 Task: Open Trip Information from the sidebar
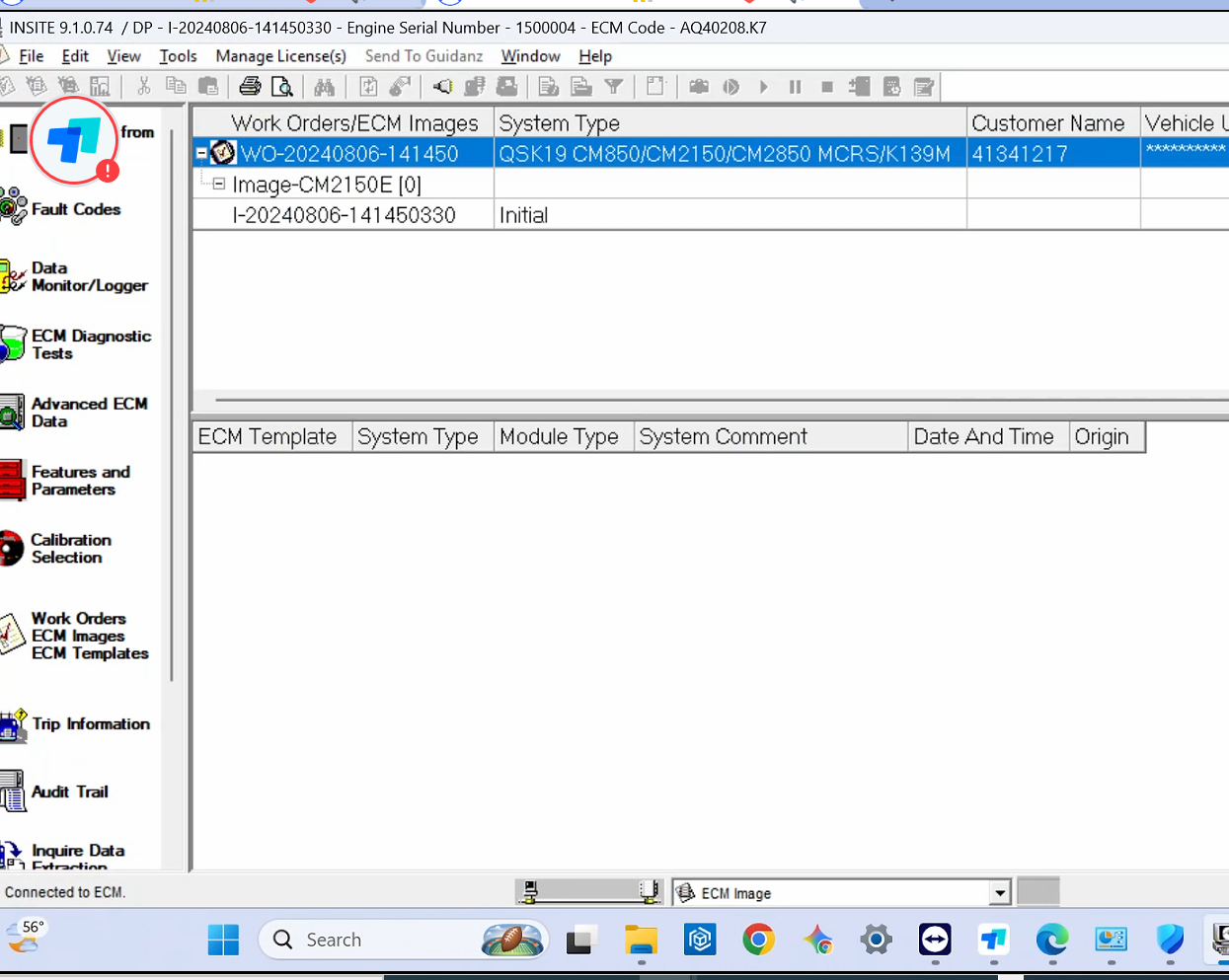pos(75,724)
